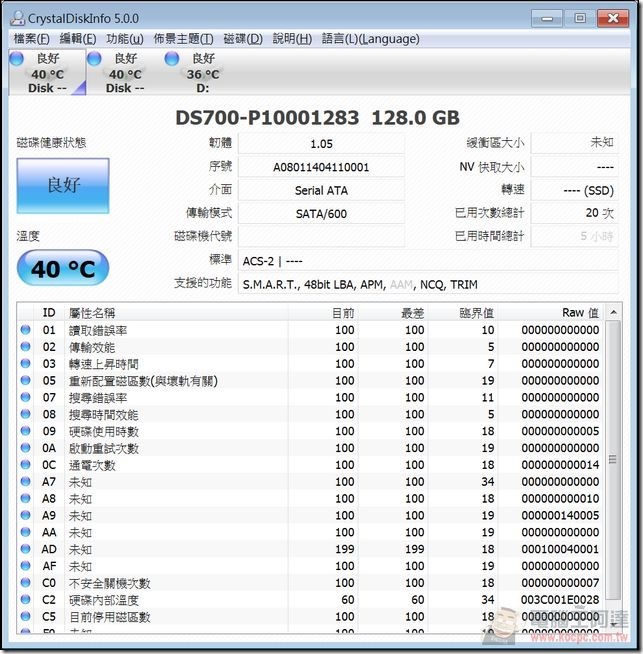Minimize the CrystalDiskInfo window
Viewport: 643px width, 654px height.
(x=547, y=18)
